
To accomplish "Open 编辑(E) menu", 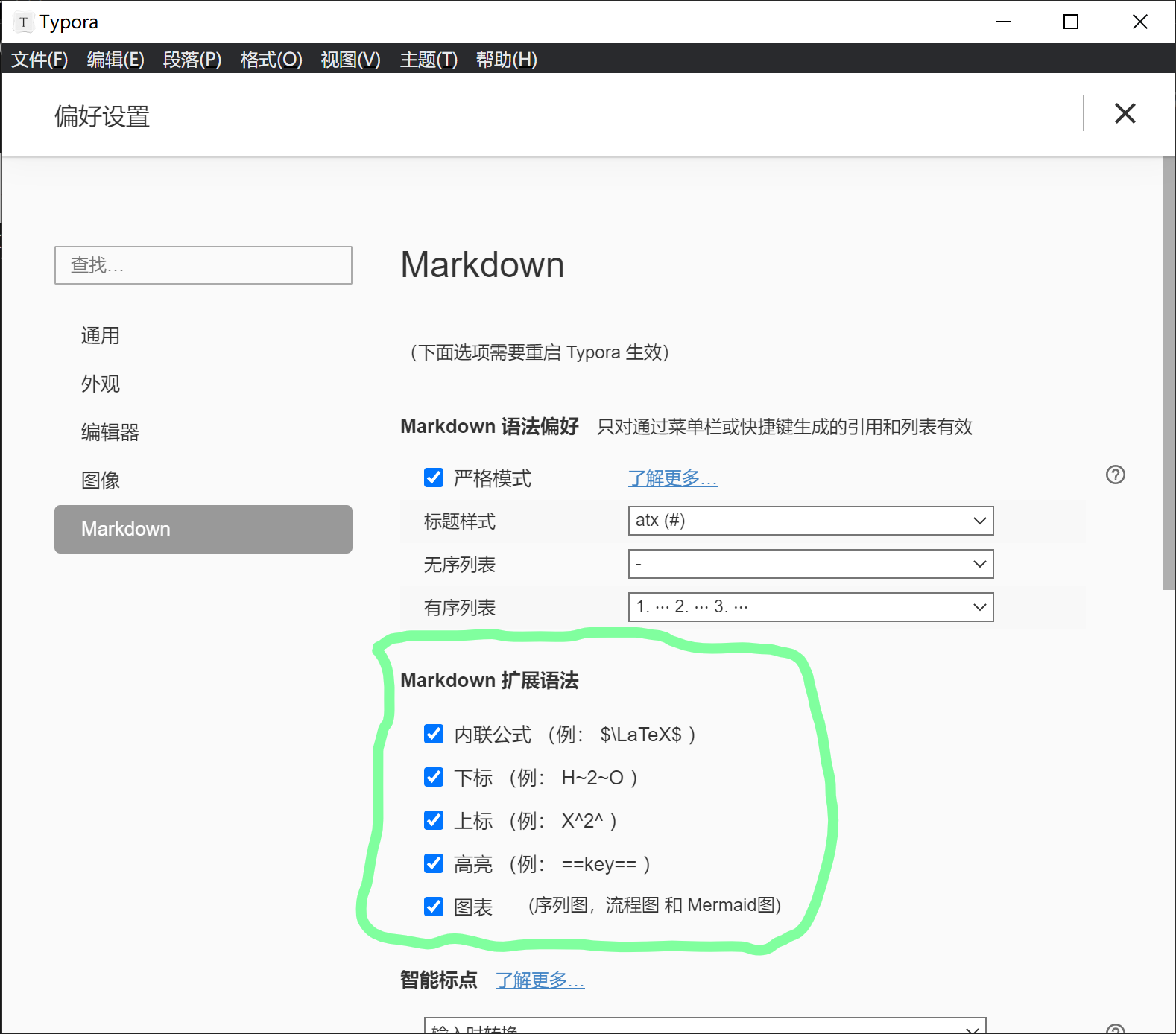I will [116, 60].
